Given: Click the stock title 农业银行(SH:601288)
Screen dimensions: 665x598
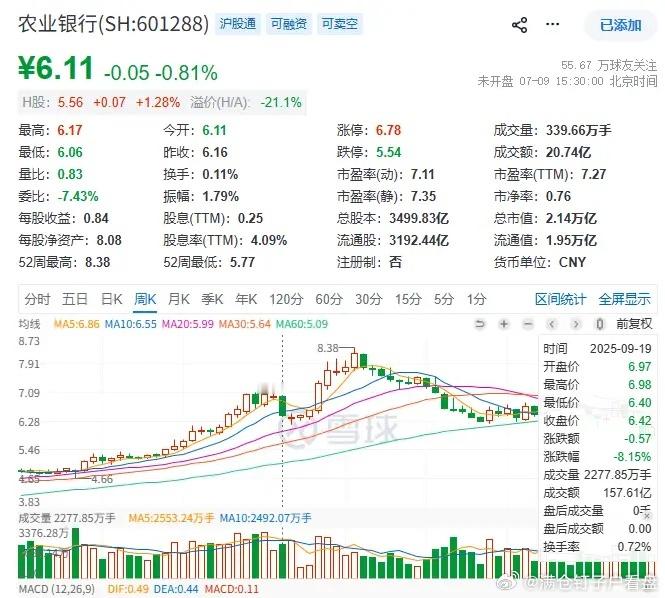Looking at the screenshot, I should click(113, 24).
